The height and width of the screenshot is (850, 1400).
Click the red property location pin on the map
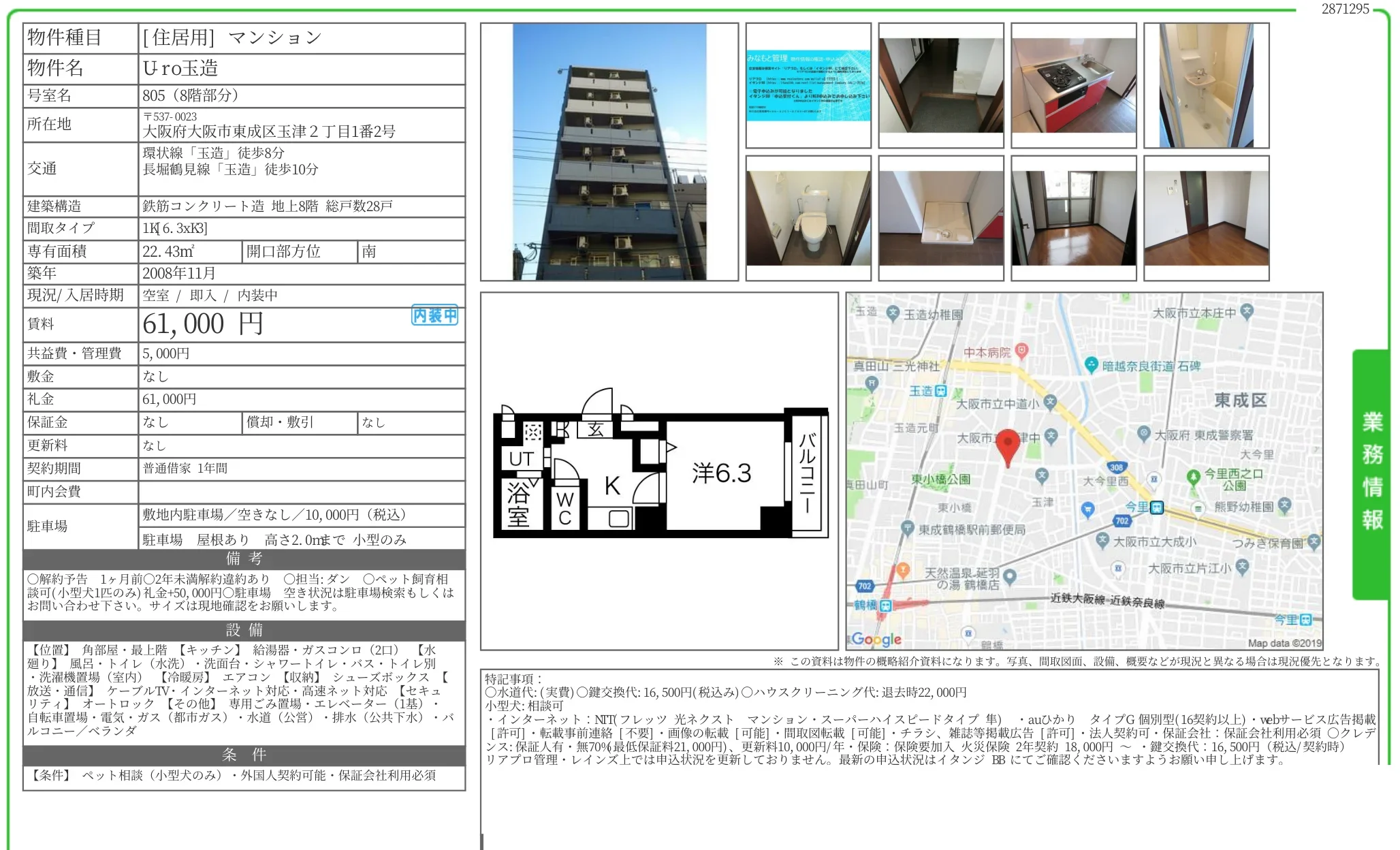point(1008,442)
